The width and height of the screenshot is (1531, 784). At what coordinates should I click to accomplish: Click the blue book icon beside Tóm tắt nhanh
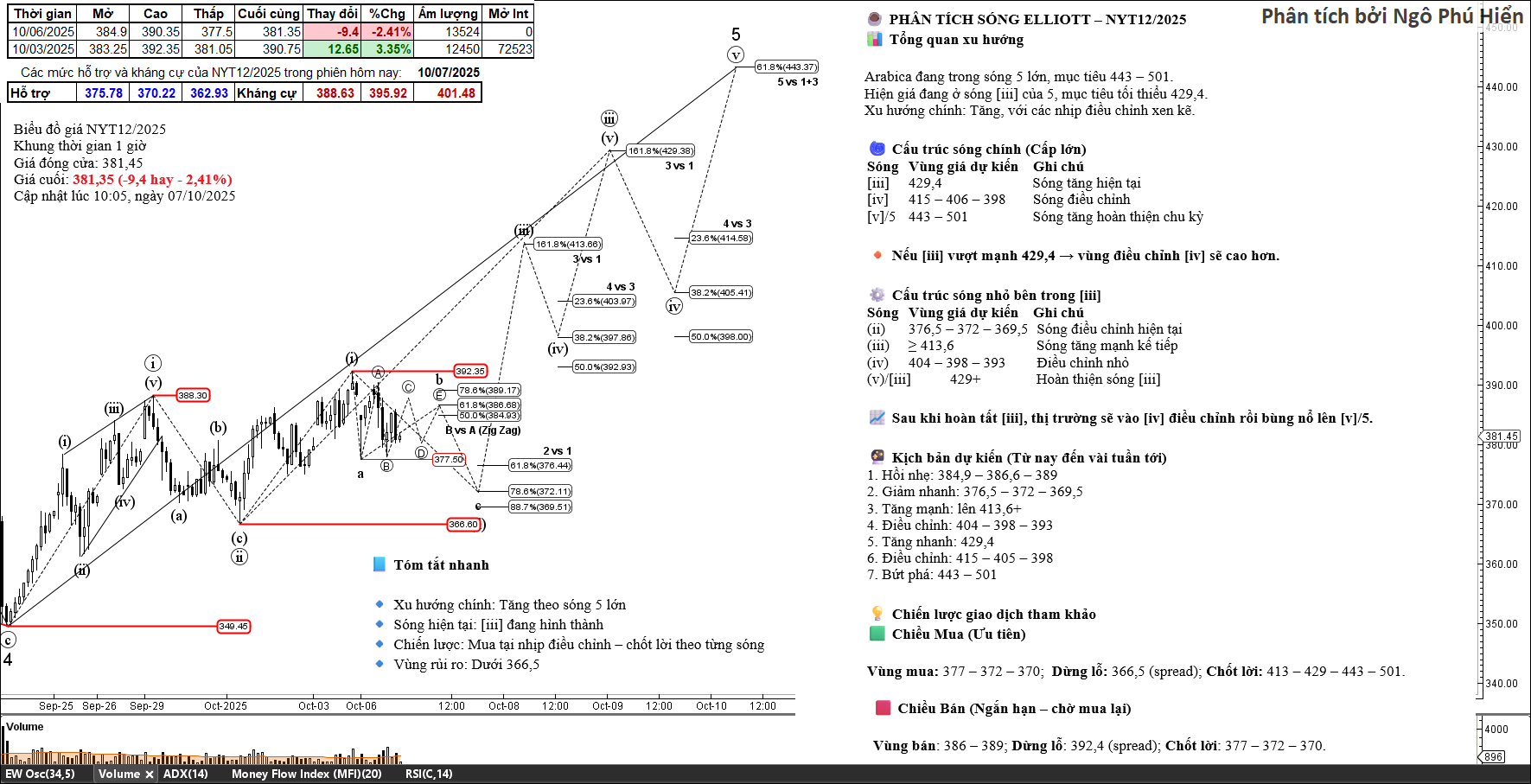pyautogui.click(x=379, y=564)
